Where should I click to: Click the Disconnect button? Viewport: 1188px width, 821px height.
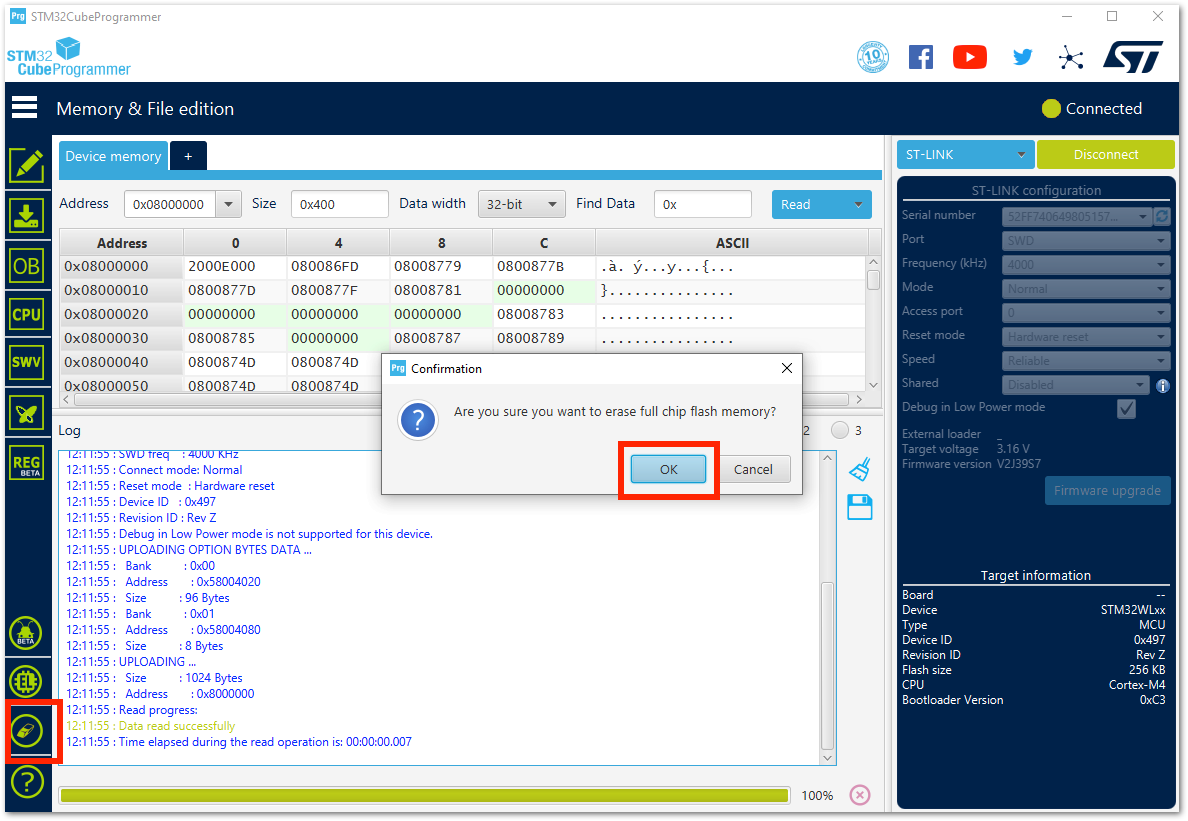tap(1105, 155)
